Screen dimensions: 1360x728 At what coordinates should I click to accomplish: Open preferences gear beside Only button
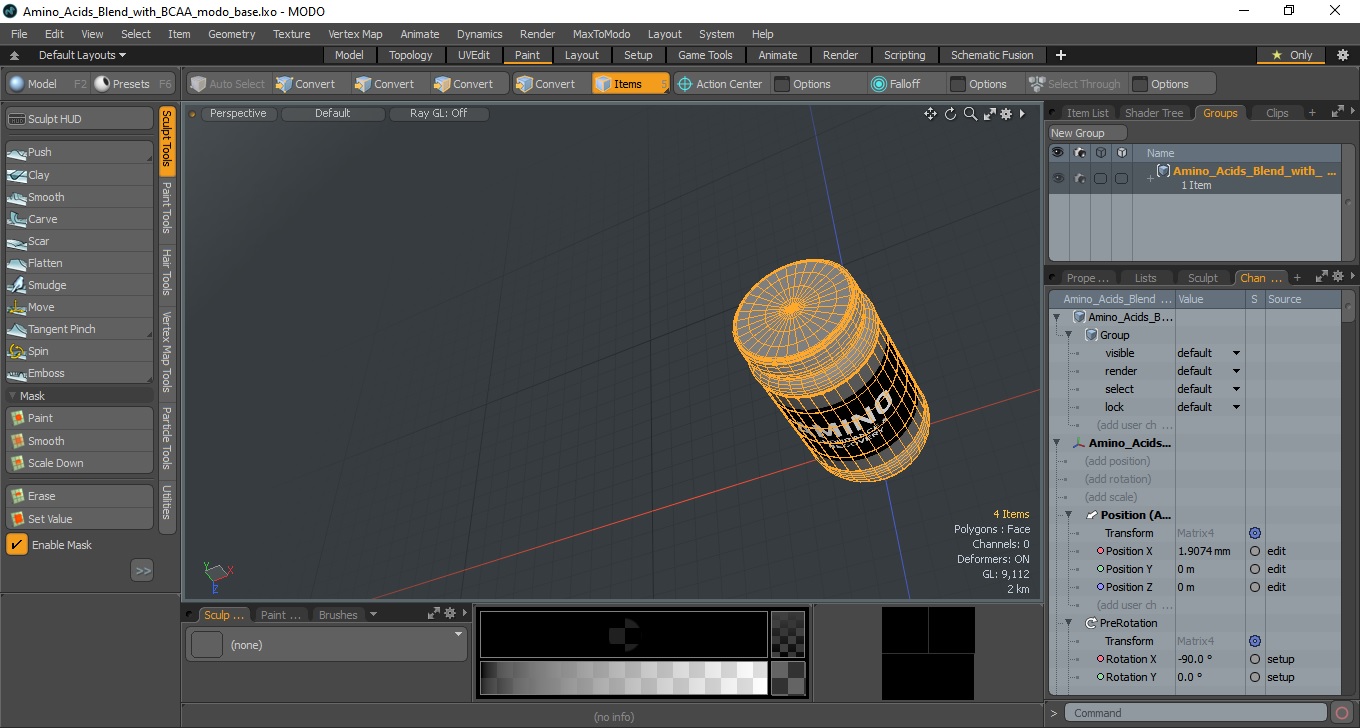pyautogui.click(x=1342, y=55)
